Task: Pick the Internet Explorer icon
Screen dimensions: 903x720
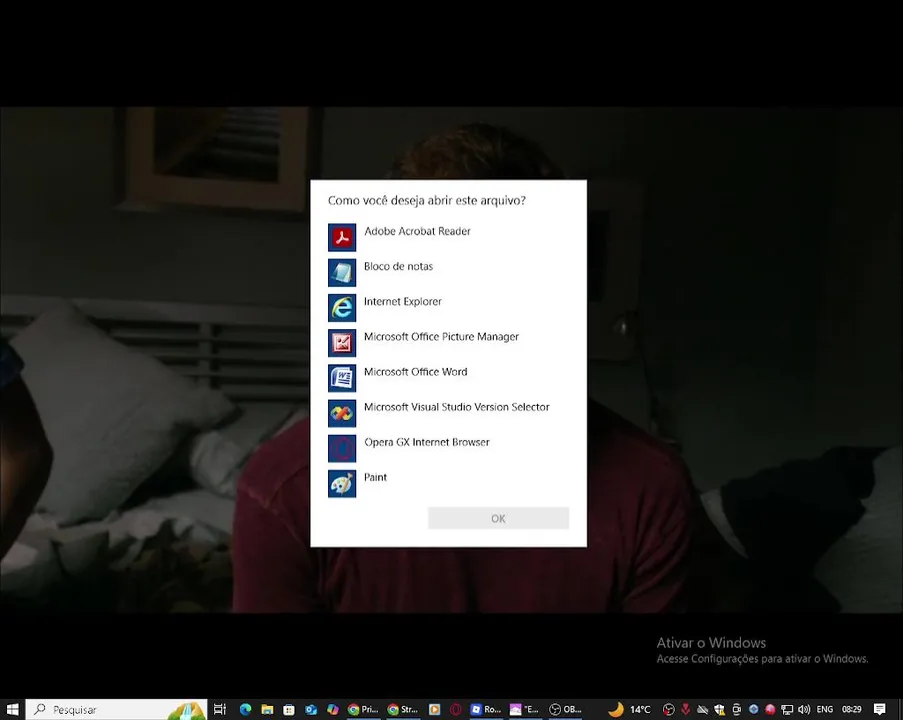Action: (342, 308)
